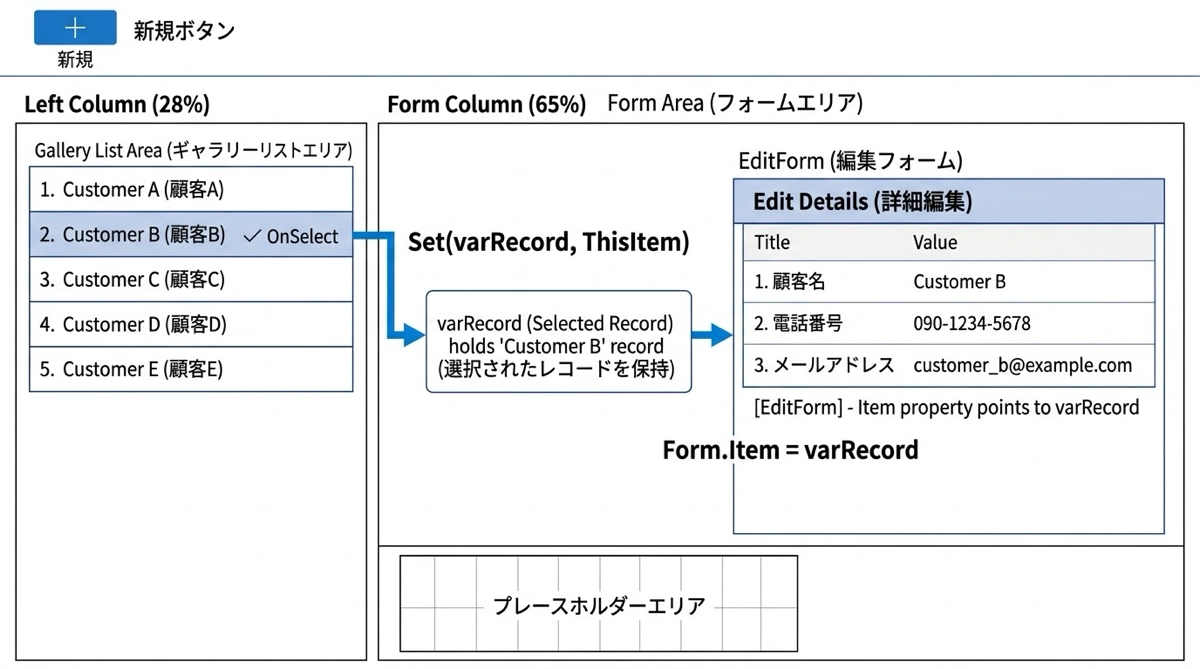Select Customer C in the gallery list

pos(191,280)
